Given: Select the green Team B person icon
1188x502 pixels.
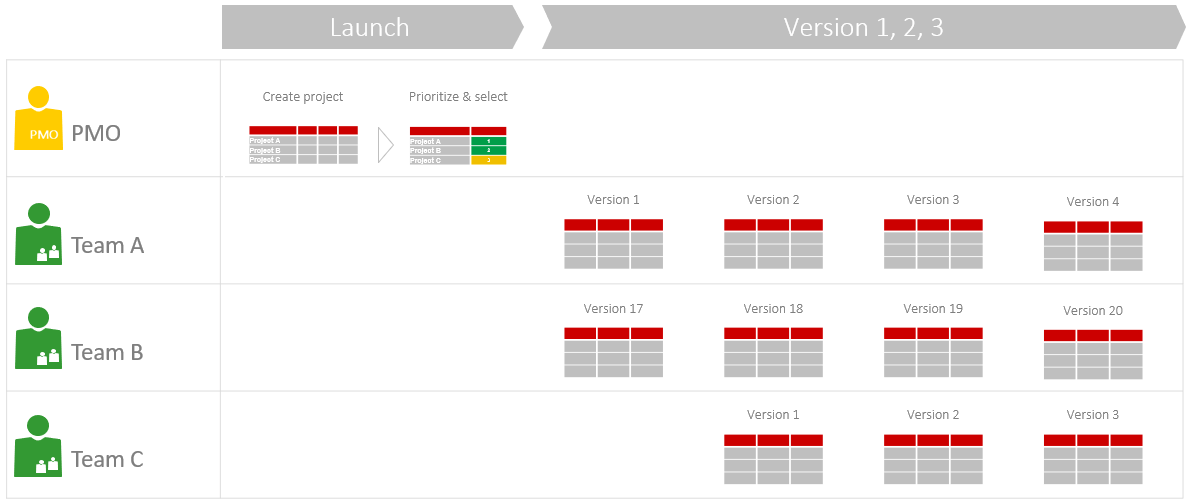Looking at the screenshot, I should pyautogui.click(x=38, y=340).
